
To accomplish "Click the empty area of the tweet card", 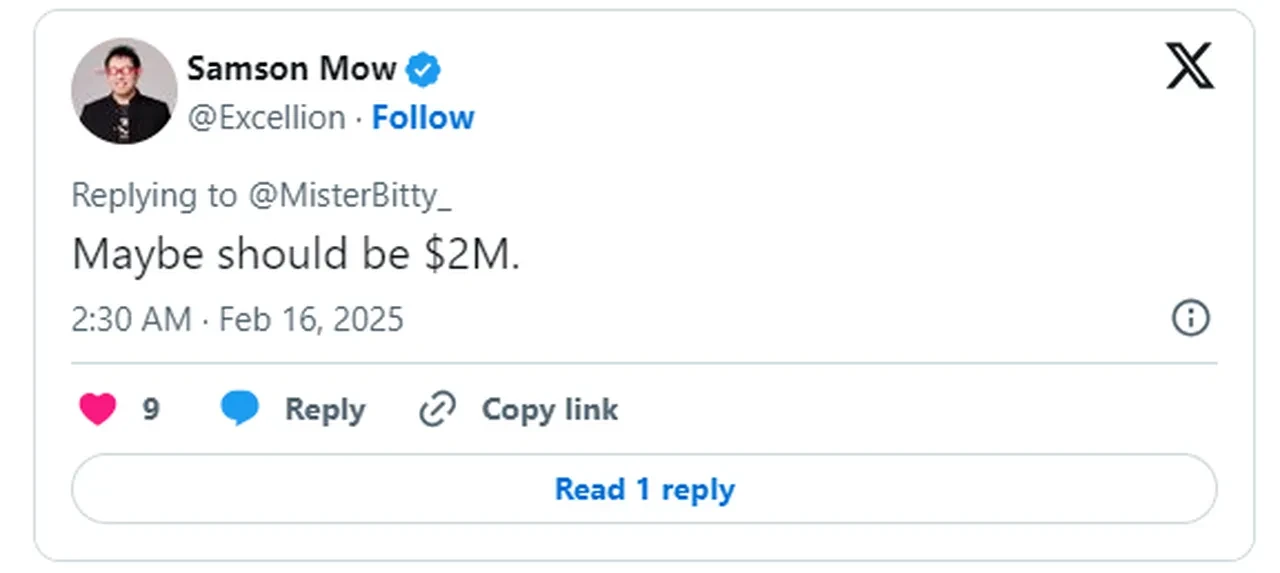I will (850, 200).
